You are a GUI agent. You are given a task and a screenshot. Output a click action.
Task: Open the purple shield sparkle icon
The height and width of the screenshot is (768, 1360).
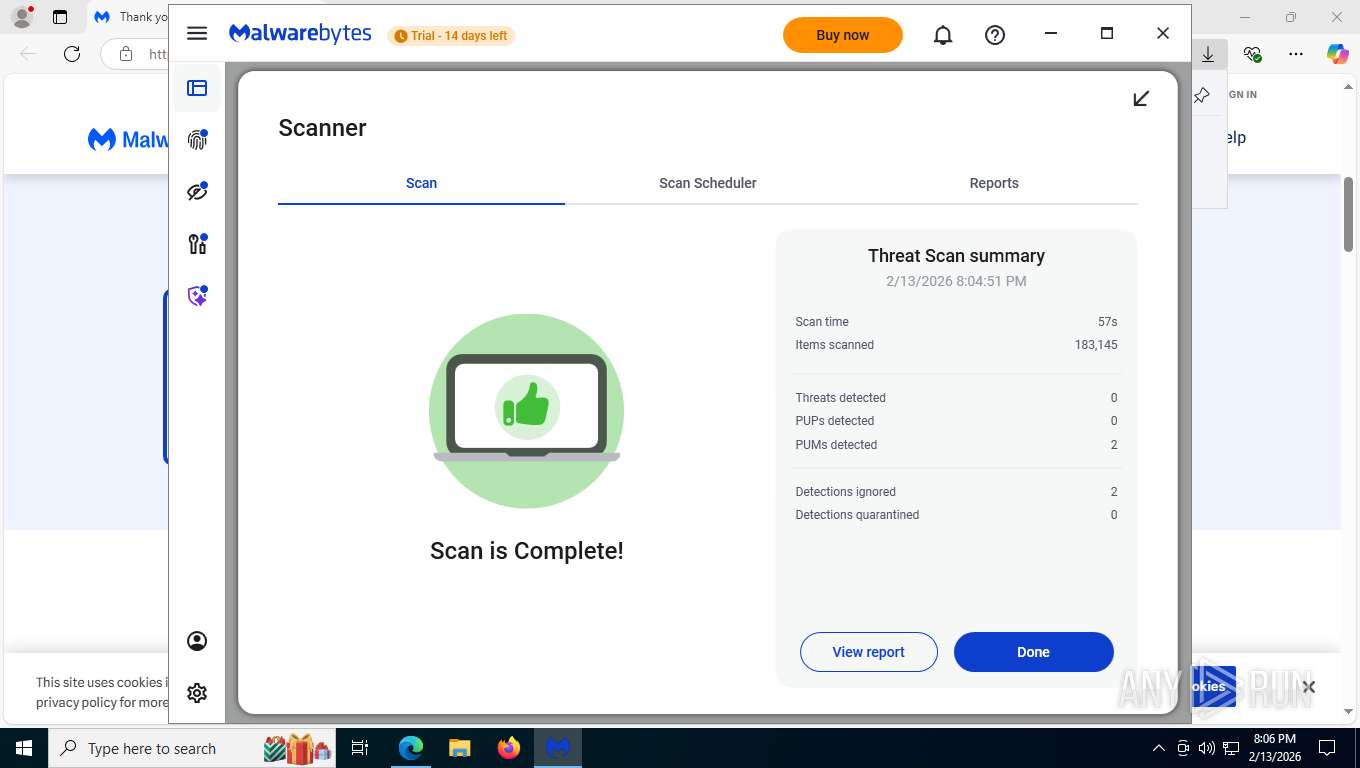click(197, 296)
